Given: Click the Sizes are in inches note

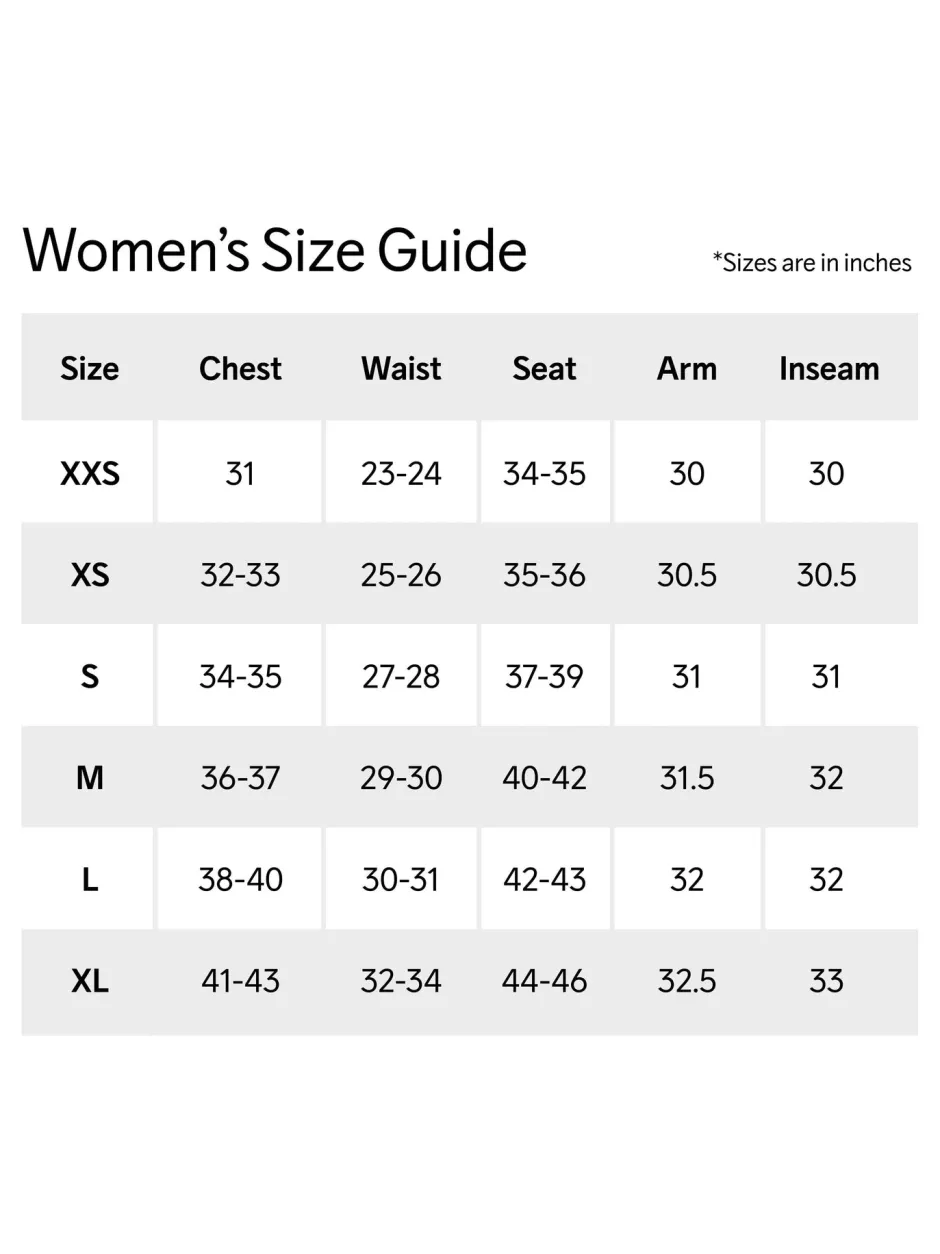Looking at the screenshot, I should (812, 263).
